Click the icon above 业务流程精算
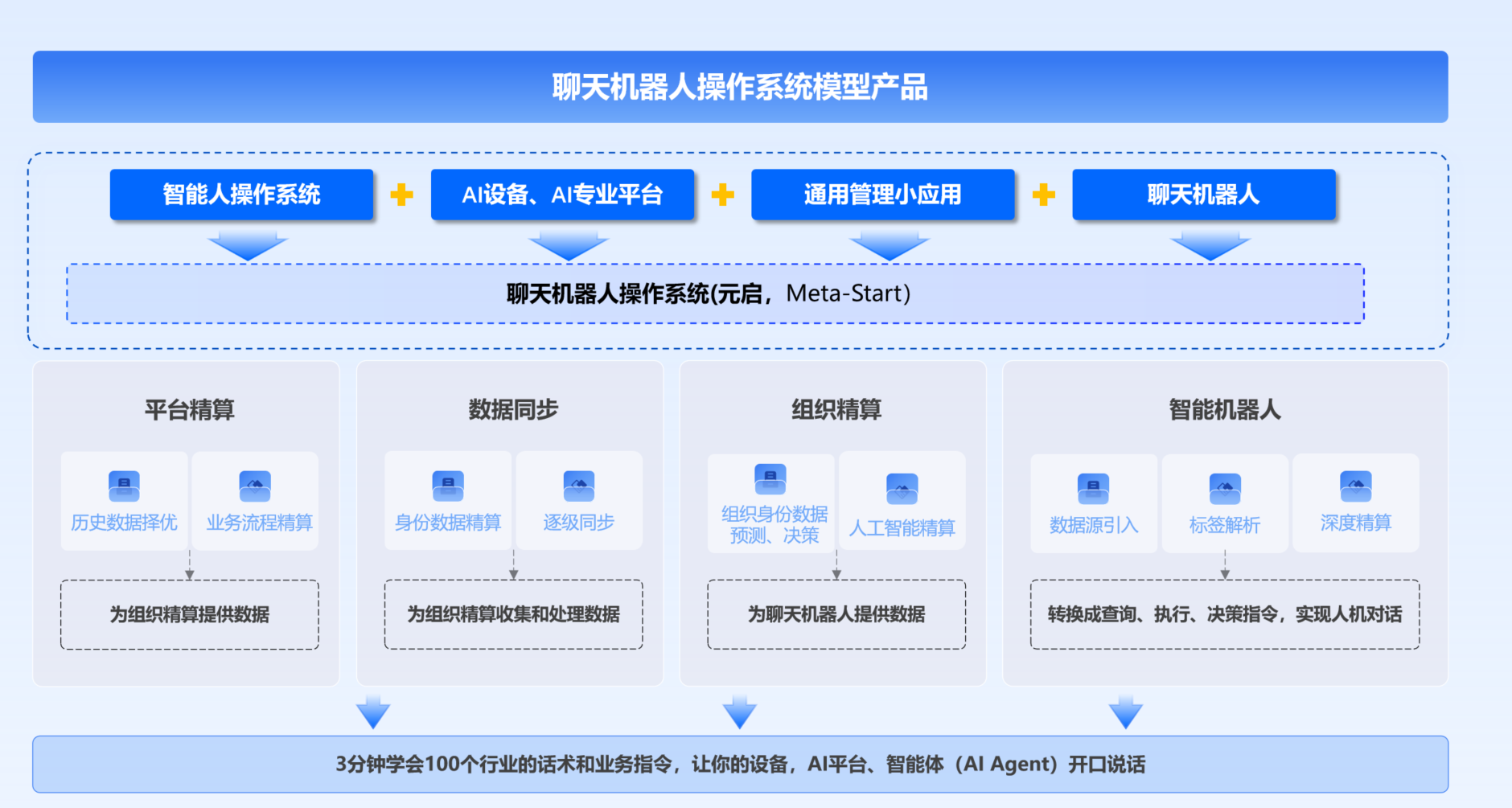Viewport: 1512px width, 808px height. tap(255, 486)
